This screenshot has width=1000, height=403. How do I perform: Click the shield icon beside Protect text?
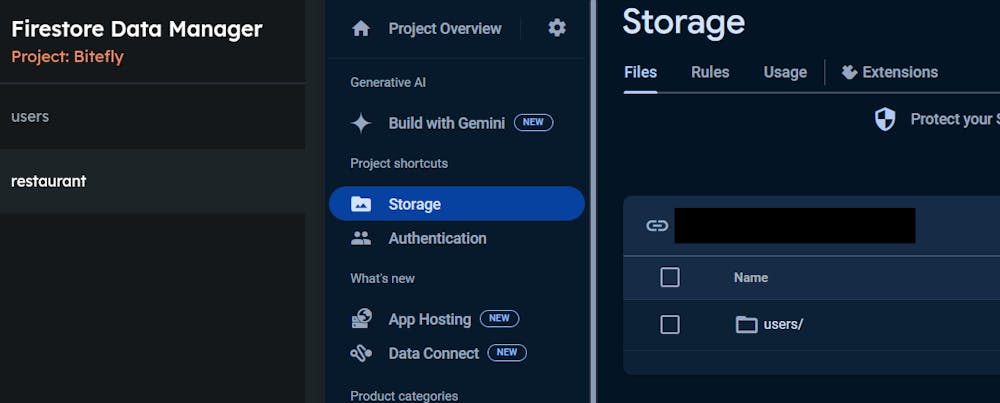885,120
